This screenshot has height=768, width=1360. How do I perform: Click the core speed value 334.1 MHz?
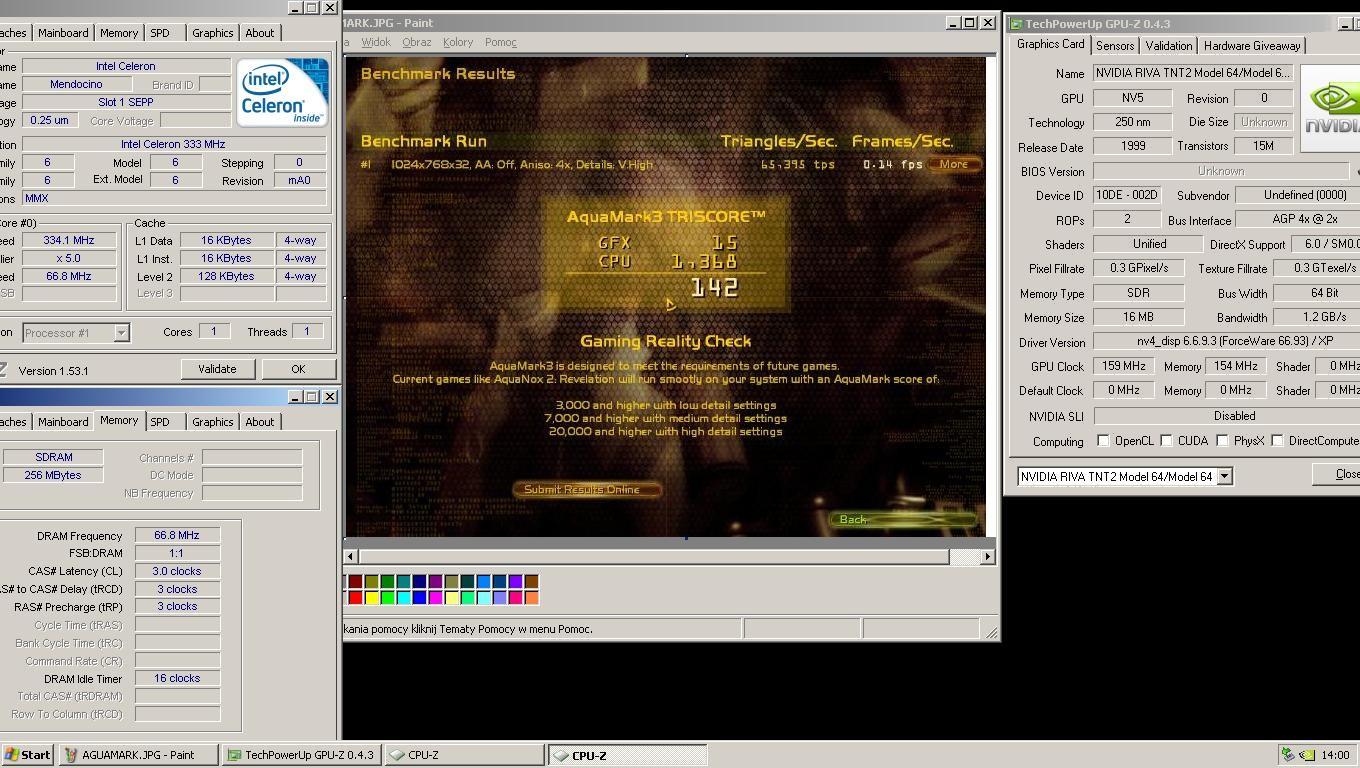pos(69,241)
